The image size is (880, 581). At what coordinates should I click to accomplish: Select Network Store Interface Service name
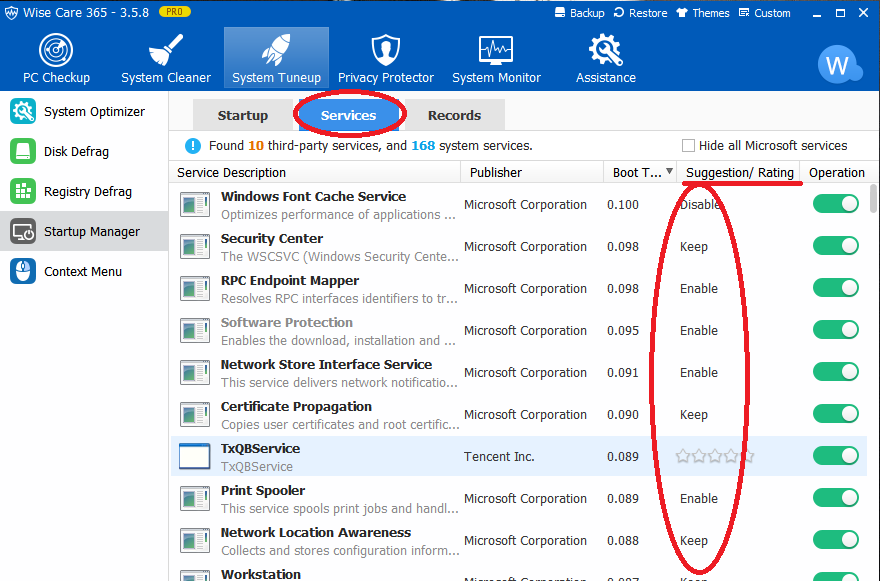[x=326, y=365]
